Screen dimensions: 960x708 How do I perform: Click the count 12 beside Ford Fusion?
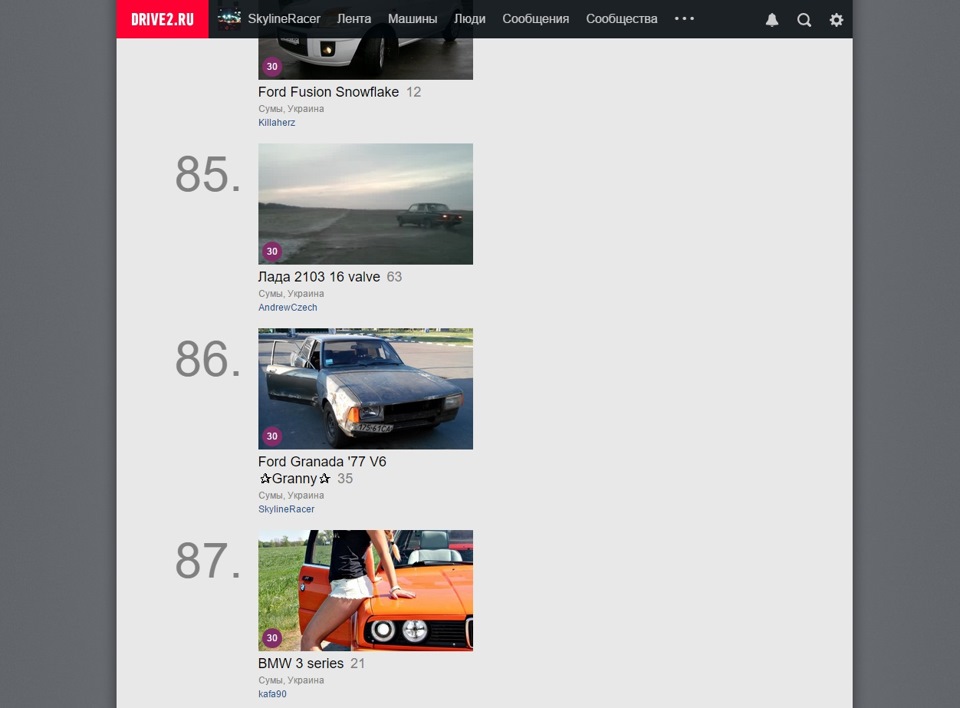[x=414, y=92]
